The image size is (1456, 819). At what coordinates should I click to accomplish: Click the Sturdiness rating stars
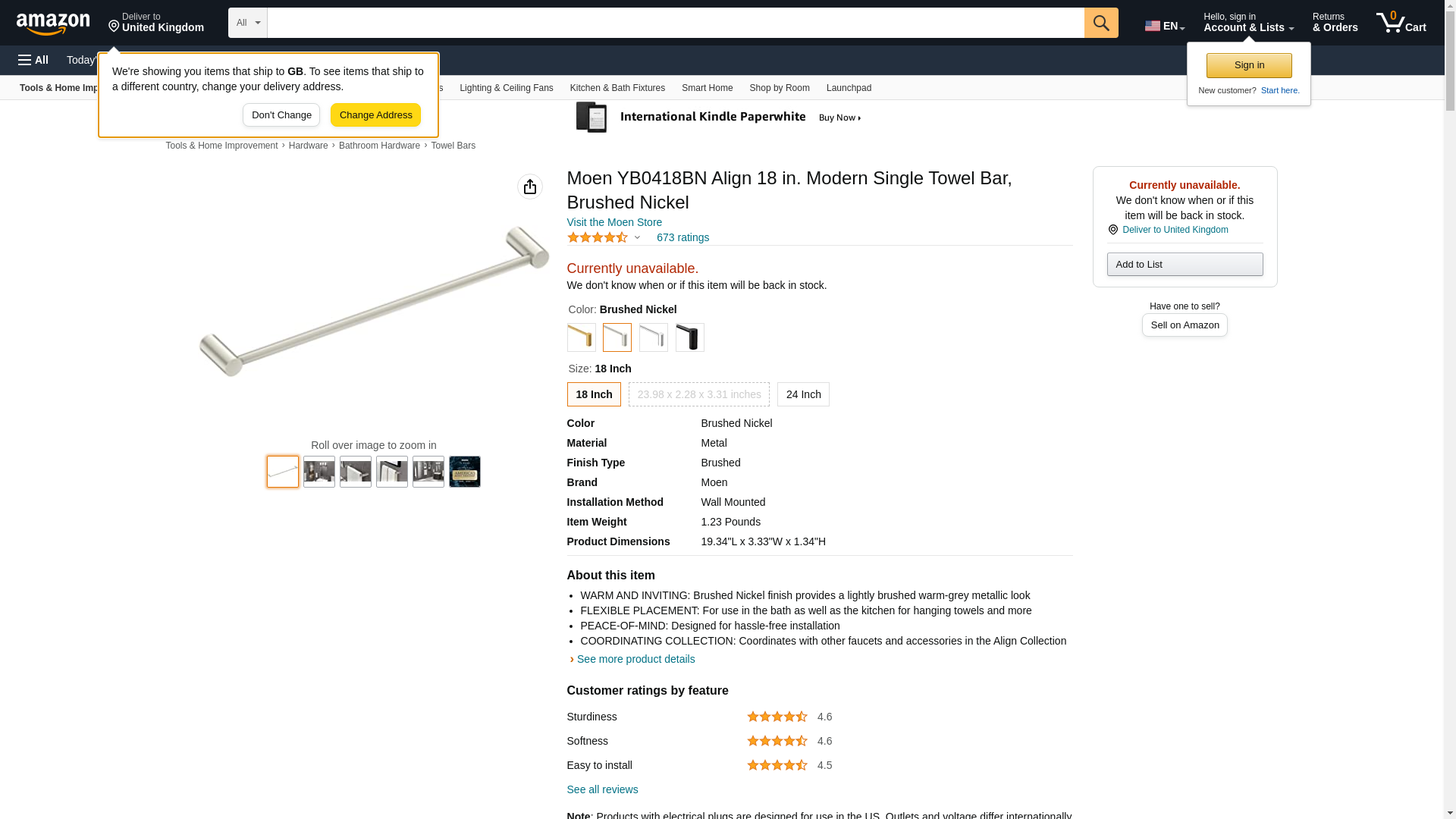pos(777,717)
